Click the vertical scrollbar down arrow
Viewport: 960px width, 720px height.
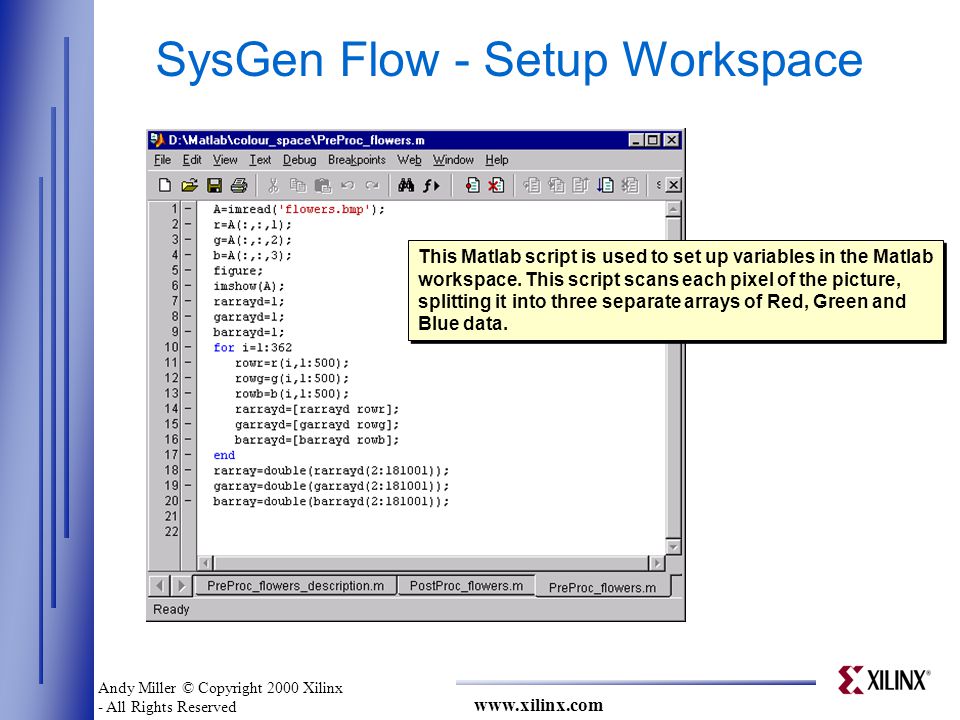[673, 547]
